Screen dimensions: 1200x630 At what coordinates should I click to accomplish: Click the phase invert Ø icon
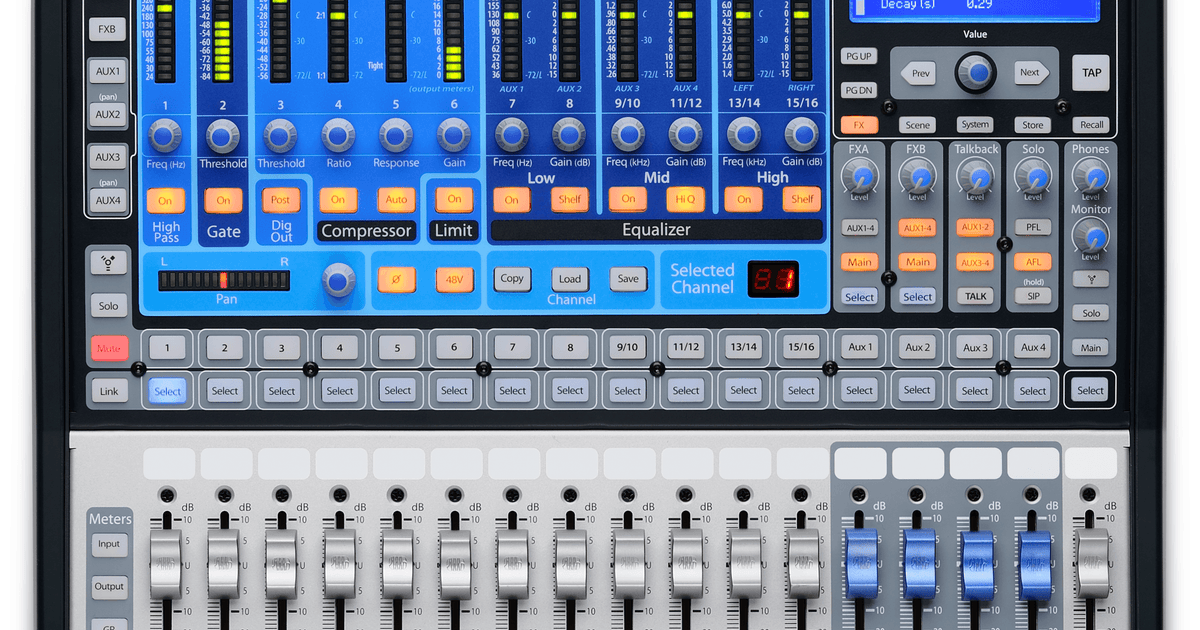397,279
